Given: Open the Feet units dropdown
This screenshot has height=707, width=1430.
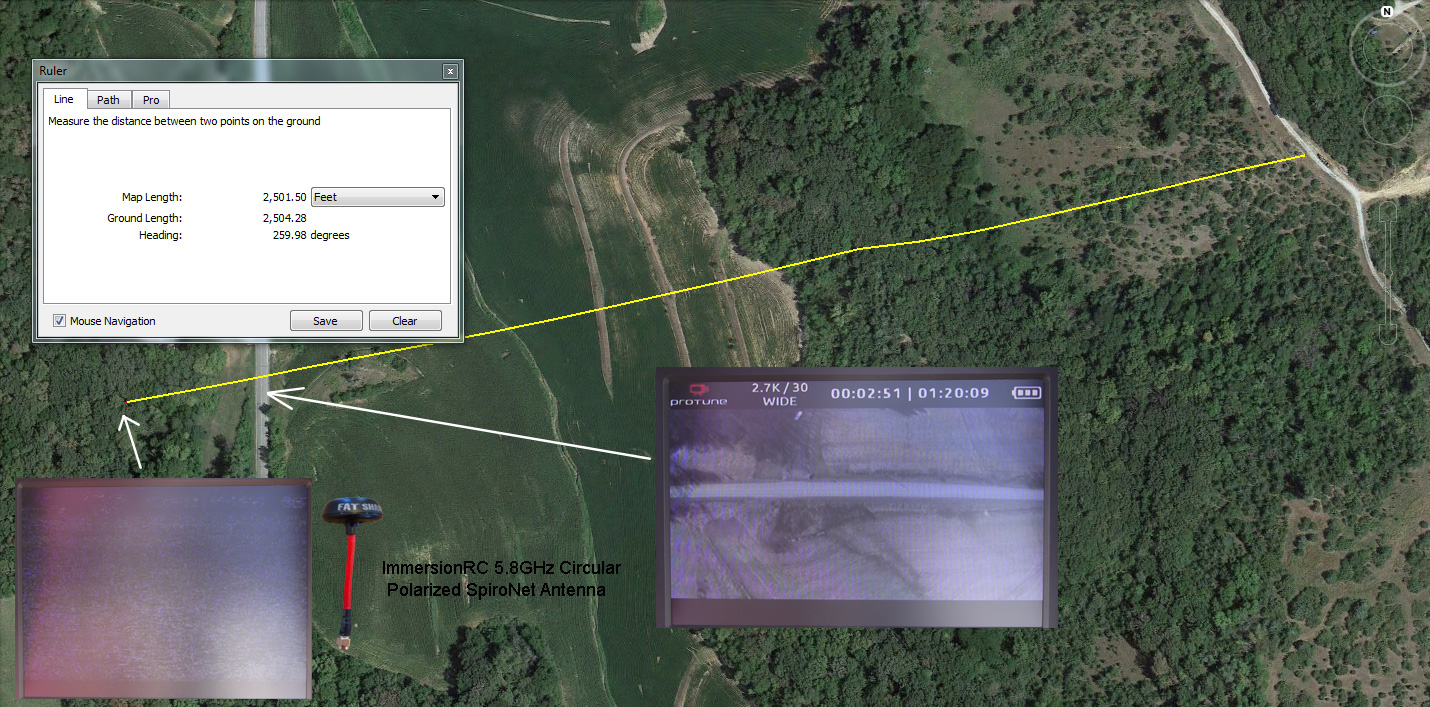Looking at the screenshot, I should (378, 197).
